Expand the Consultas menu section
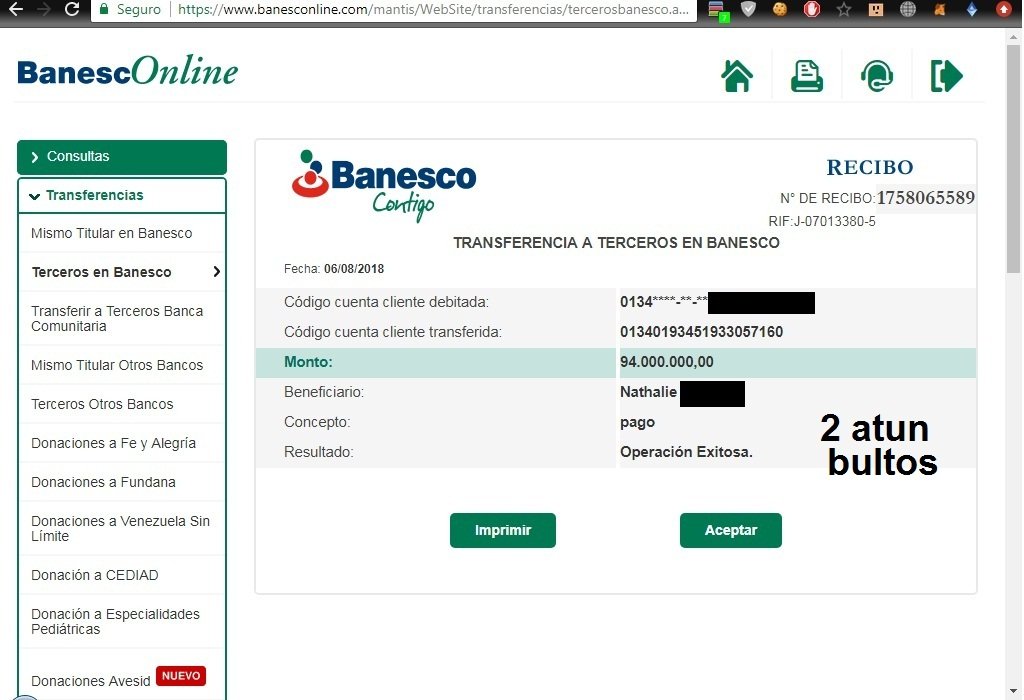The height and width of the screenshot is (700, 1024). (122, 157)
